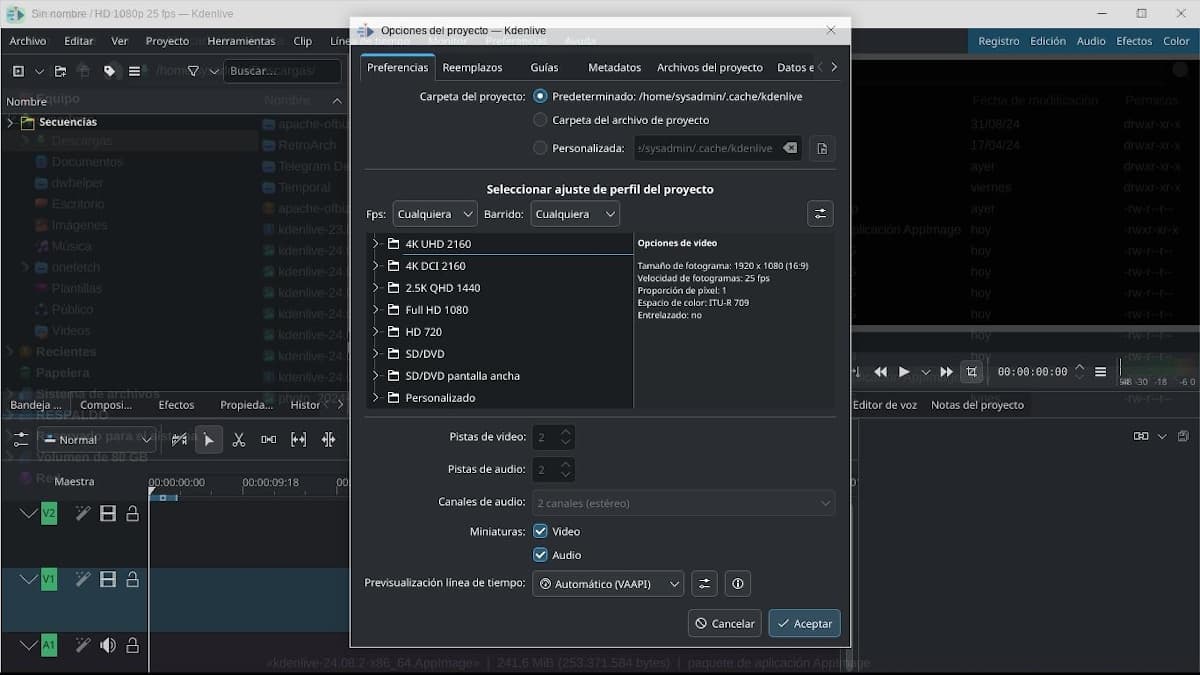Expand the HD 720 profile folder
This screenshot has height=675, width=1200.
click(376, 332)
